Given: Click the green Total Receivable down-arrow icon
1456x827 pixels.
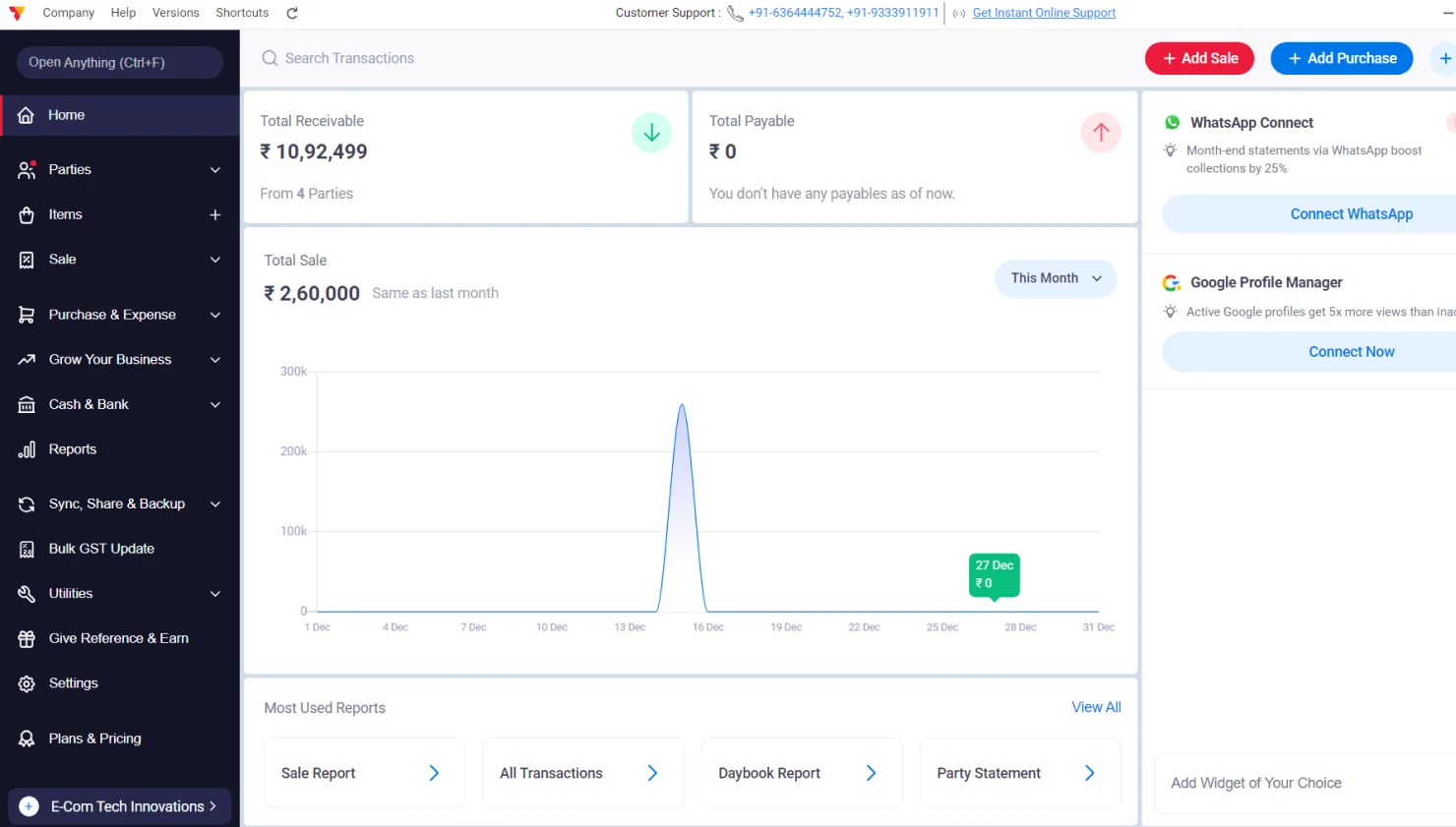Looking at the screenshot, I should [x=651, y=133].
